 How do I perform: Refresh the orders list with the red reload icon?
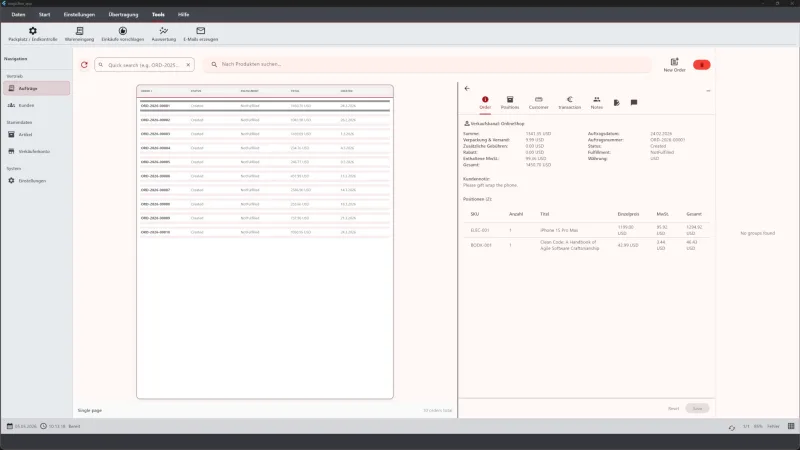(84, 65)
